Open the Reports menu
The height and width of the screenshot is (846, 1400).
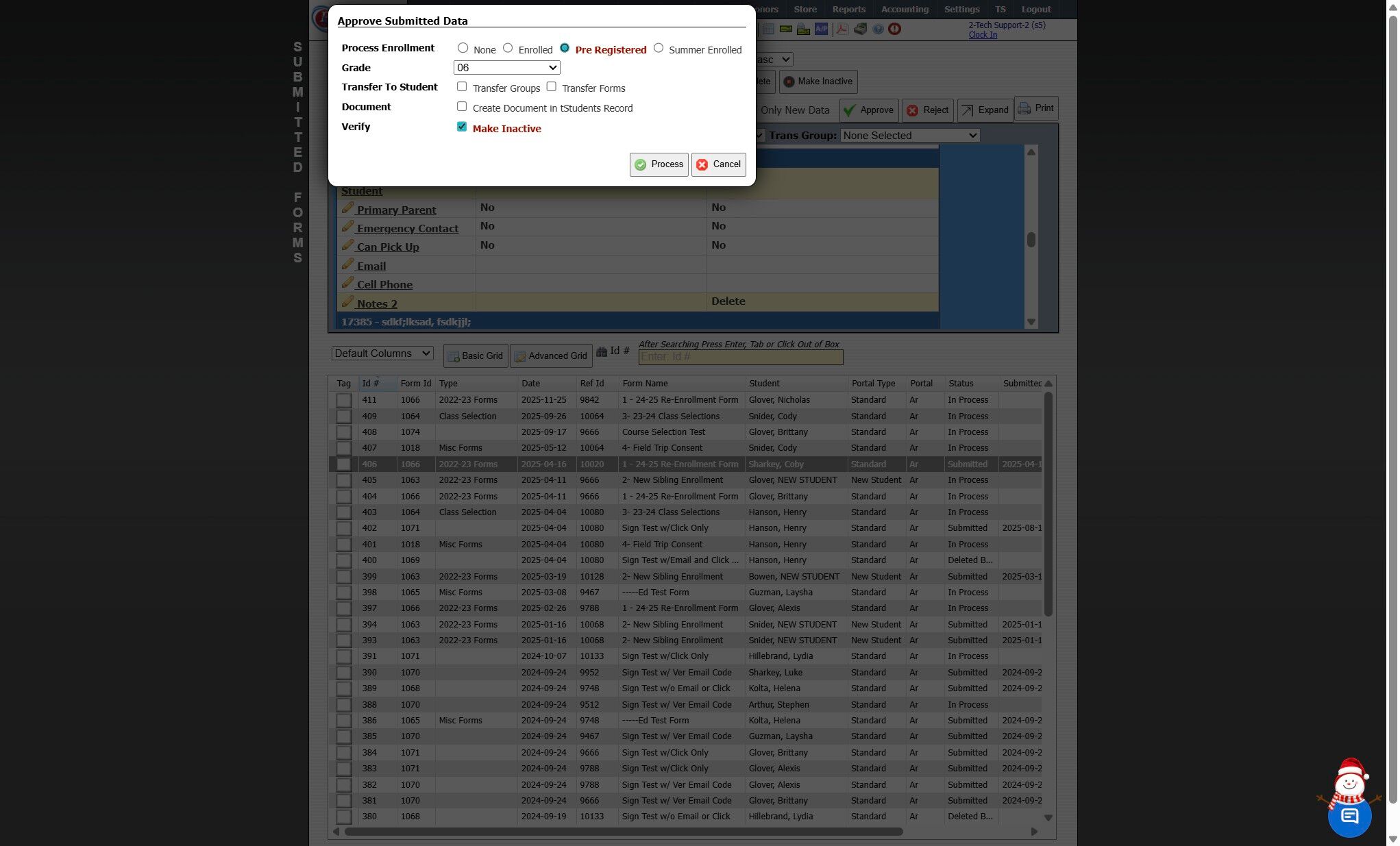848,10
